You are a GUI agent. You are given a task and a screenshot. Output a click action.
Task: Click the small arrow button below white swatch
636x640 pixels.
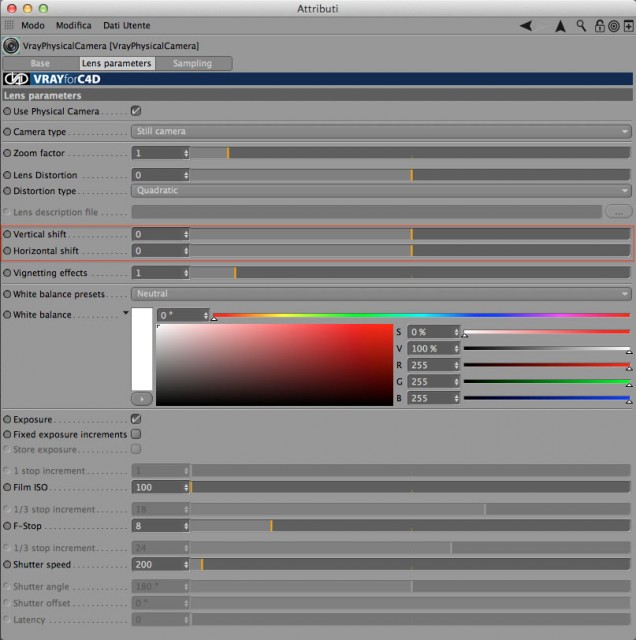coord(142,399)
